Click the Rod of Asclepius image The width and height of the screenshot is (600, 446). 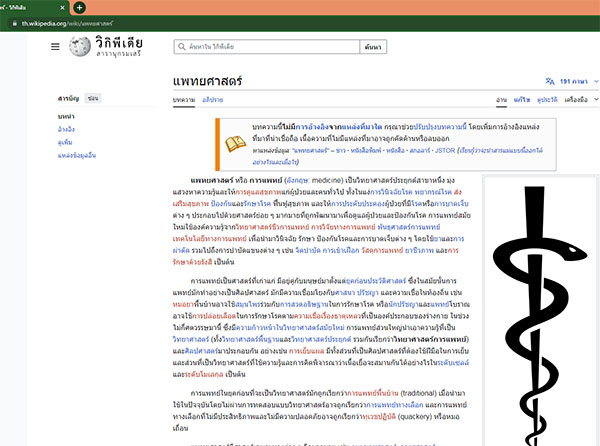(x=541, y=314)
